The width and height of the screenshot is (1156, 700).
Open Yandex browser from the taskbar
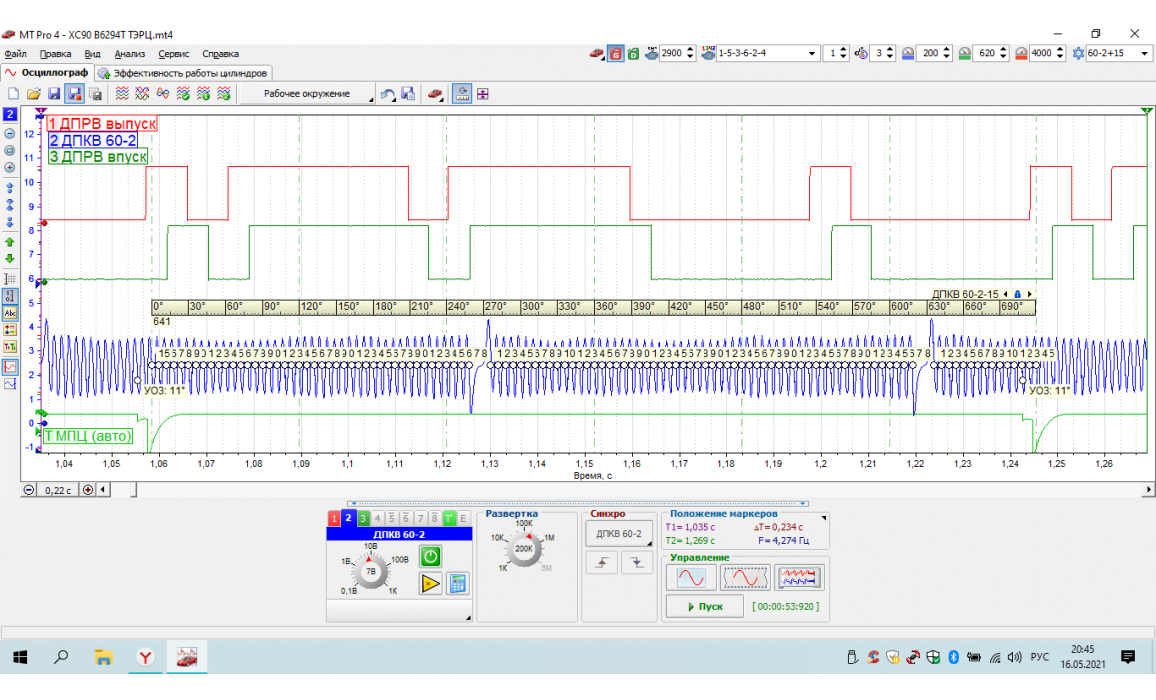145,657
